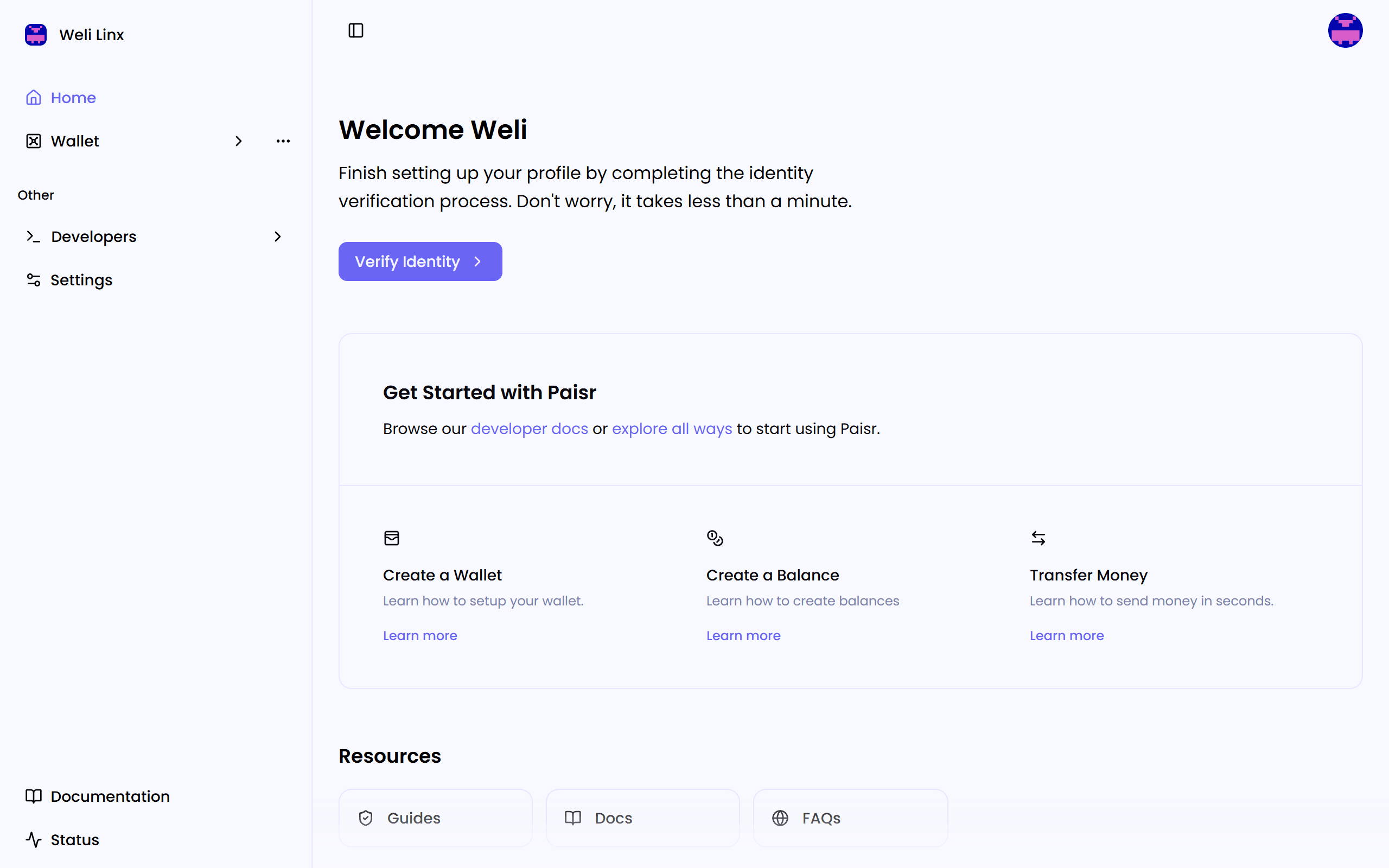The height and width of the screenshot is (868, 1389).
Task: Expand the Wallet submenu chevron
Action: [239, 141]
